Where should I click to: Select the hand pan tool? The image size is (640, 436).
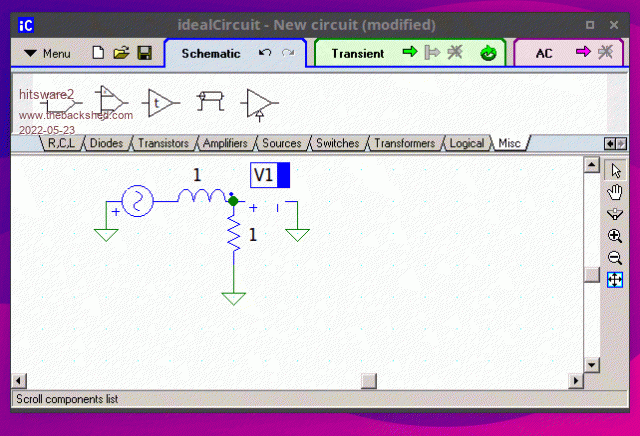point(615,191)
